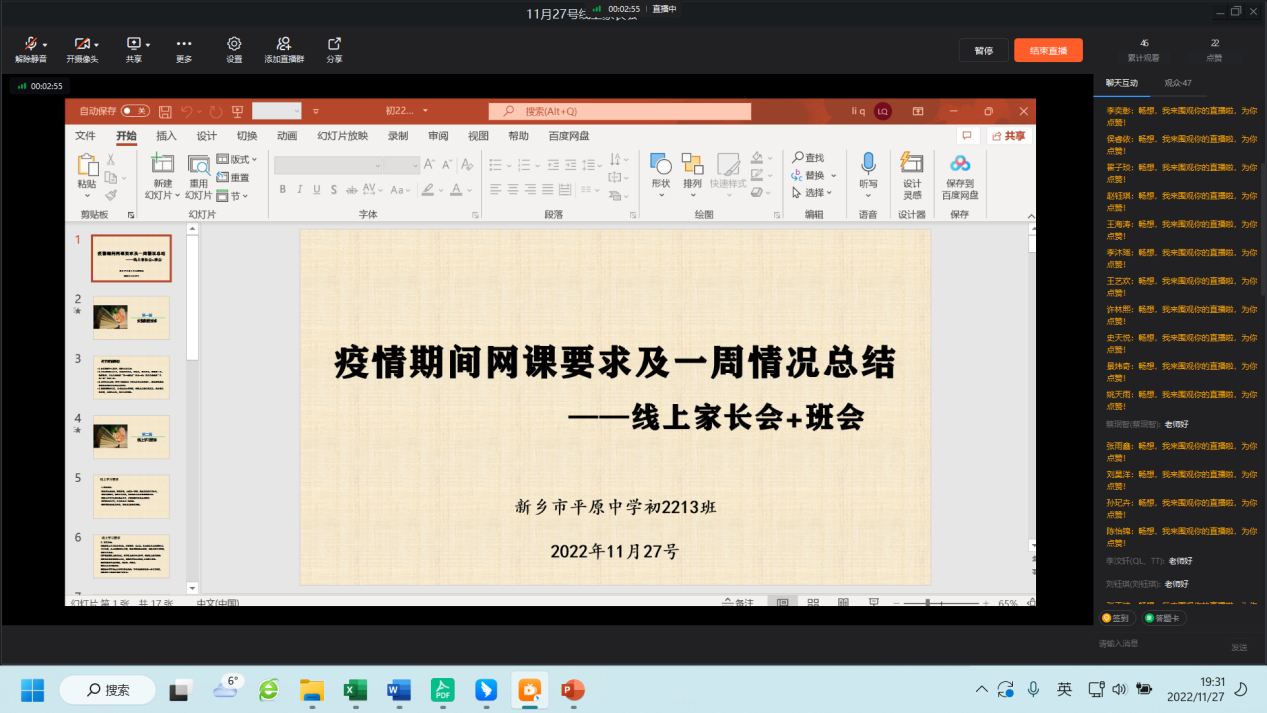Click 新建幻灯片 new slide icon
The width and height of the screenshot is (1267, 713).
[162, 164]
